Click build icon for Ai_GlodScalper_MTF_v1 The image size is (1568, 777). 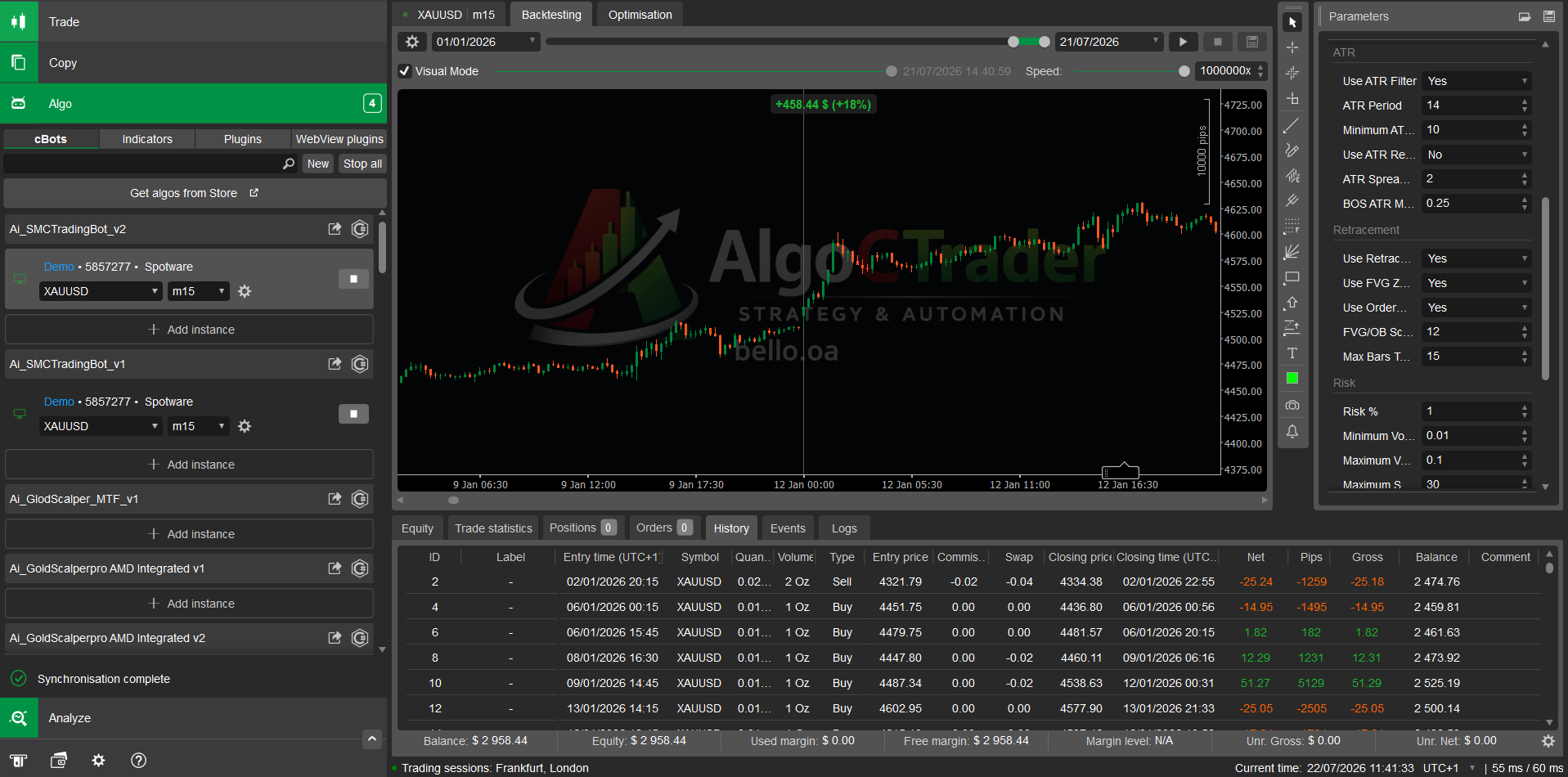360,499
